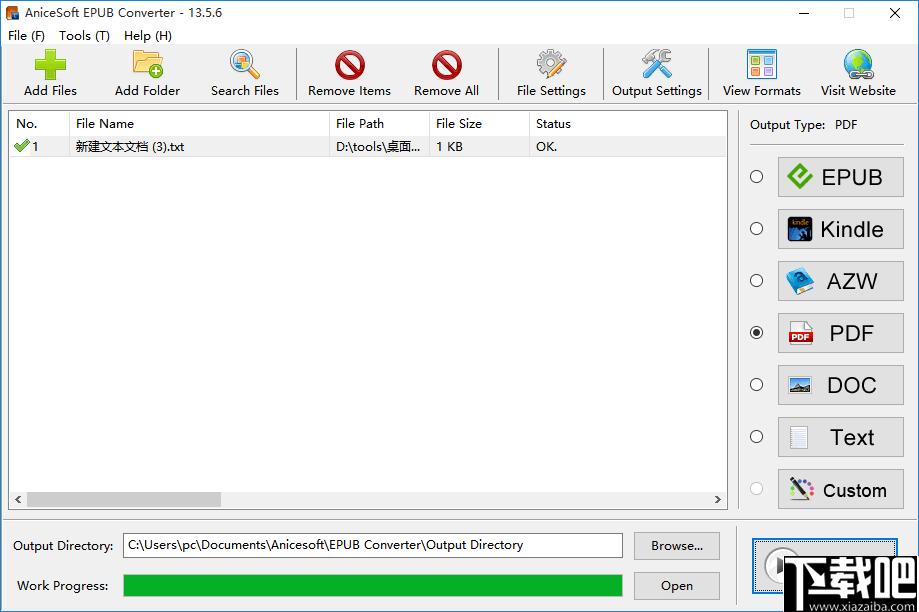Viewport: 919px width, 612px height.
Task: Select the Text output format button
Action: click(840, 437)
